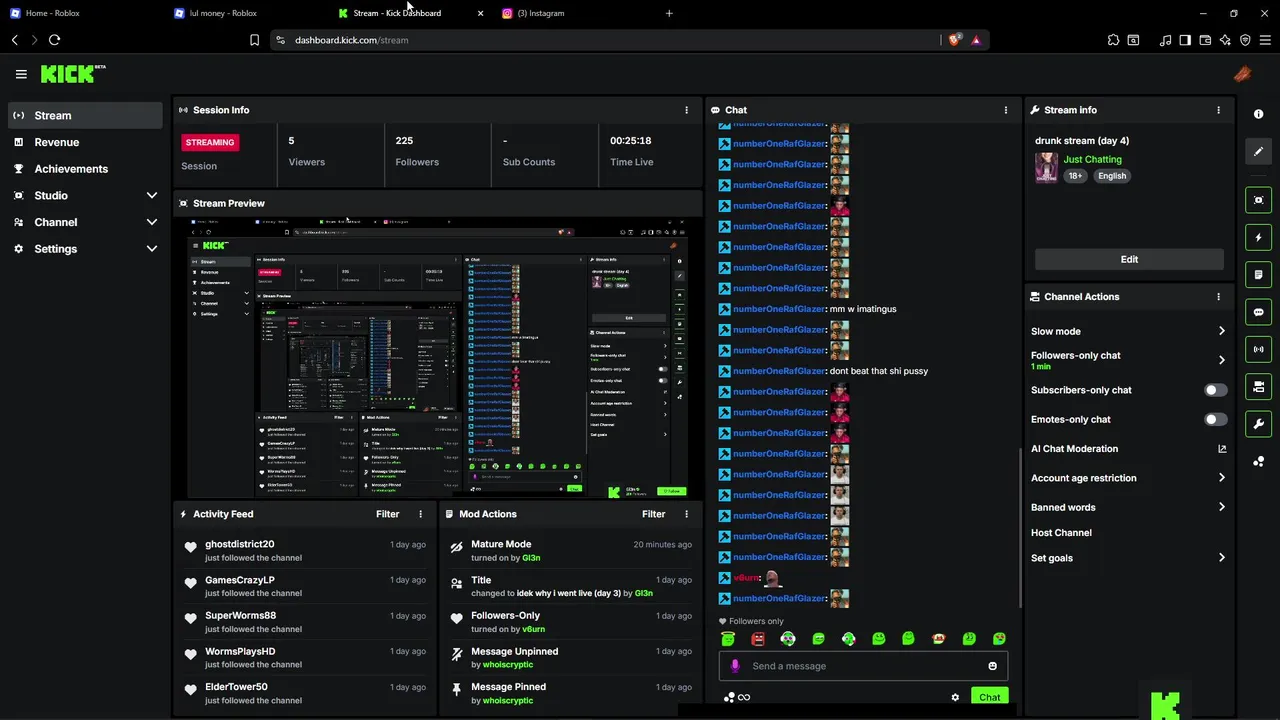Open the Mod Actions three-dot menu

click(686, 514)
